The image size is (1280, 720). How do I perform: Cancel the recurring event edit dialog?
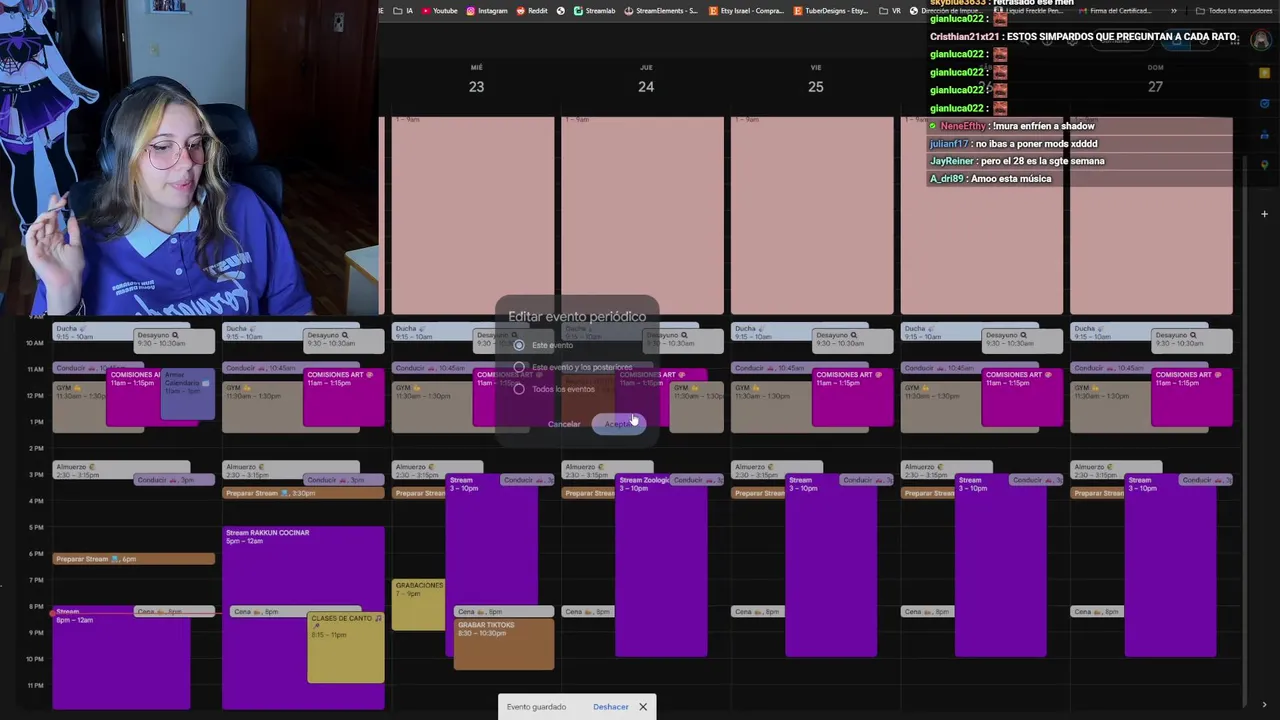tap(564, 424)
